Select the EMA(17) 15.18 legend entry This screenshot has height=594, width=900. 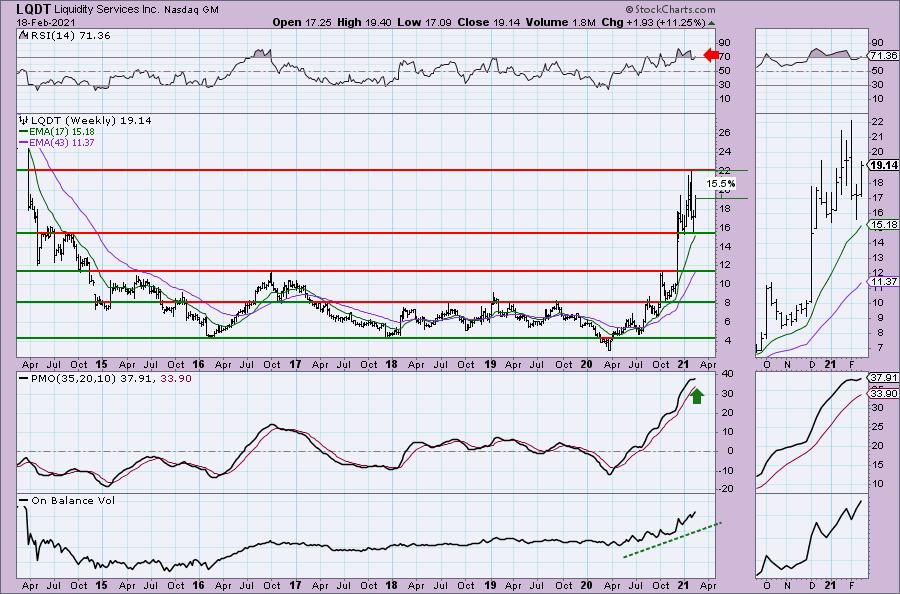[61, 132]
